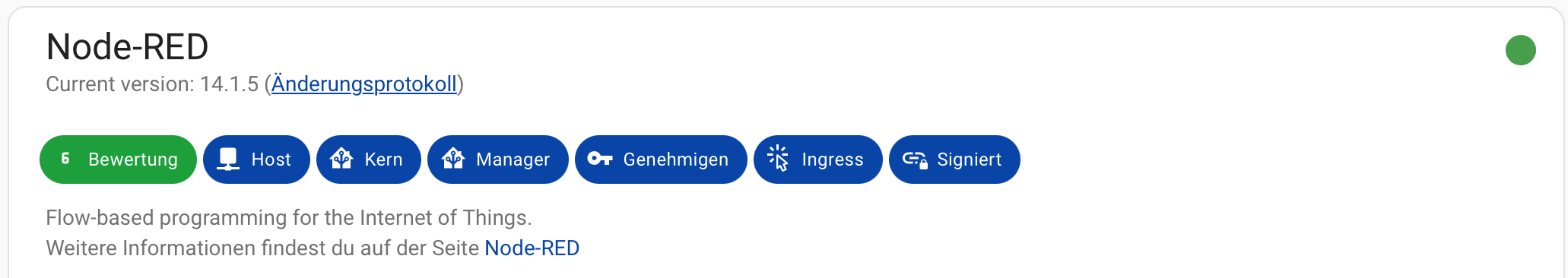Click the Flow-based programming description text
Viewport: 1568px width, 278px height.
(x=289, y=218)
